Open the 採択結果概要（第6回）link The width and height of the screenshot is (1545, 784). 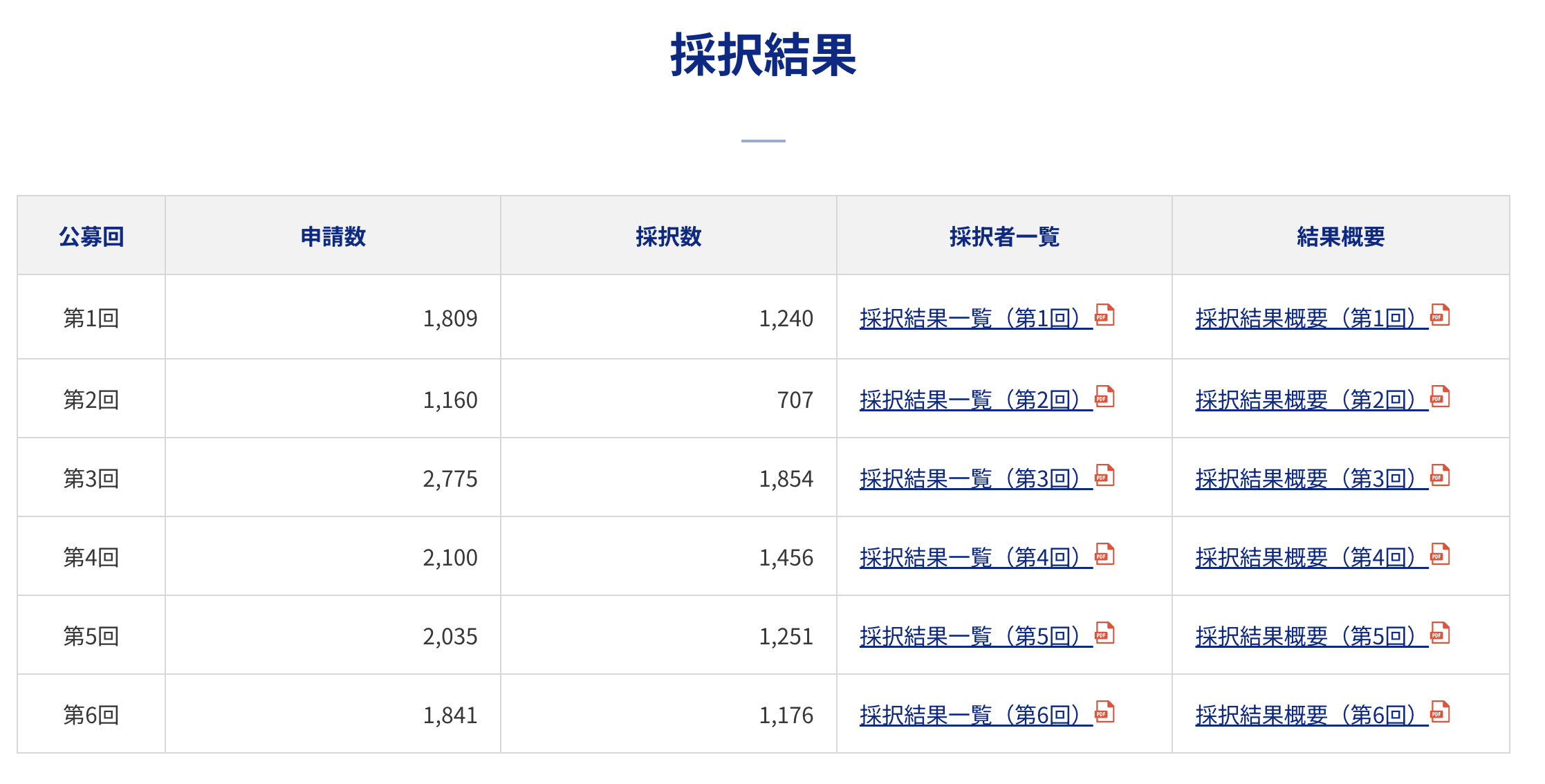[1312, 716]
